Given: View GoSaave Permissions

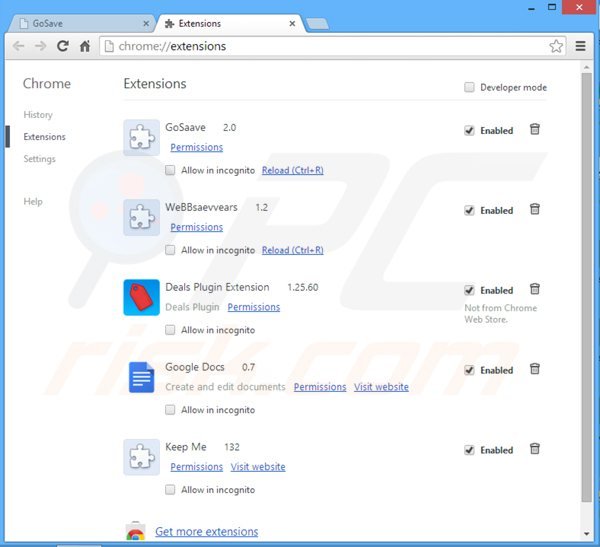Looking at the screenshot, I should (197, 147).
